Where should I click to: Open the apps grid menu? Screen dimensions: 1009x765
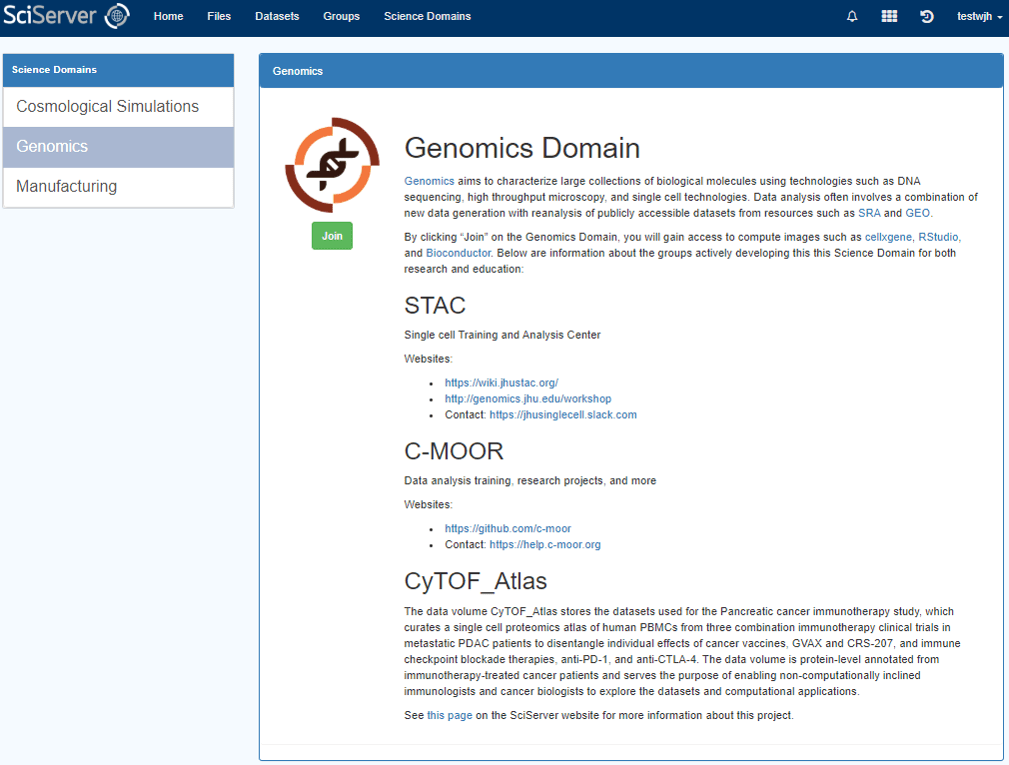(x=889, y=16)
